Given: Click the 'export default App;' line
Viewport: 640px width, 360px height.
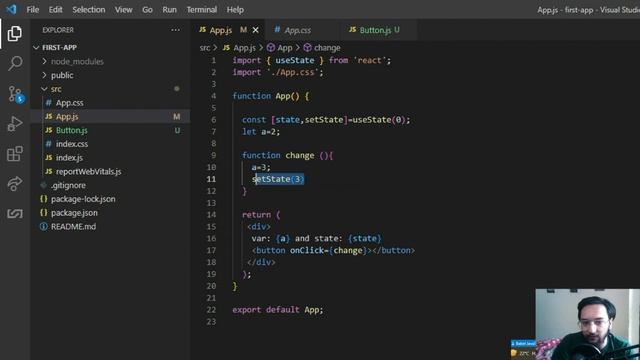Looking at the screenshot, I should tap(278, 309).
